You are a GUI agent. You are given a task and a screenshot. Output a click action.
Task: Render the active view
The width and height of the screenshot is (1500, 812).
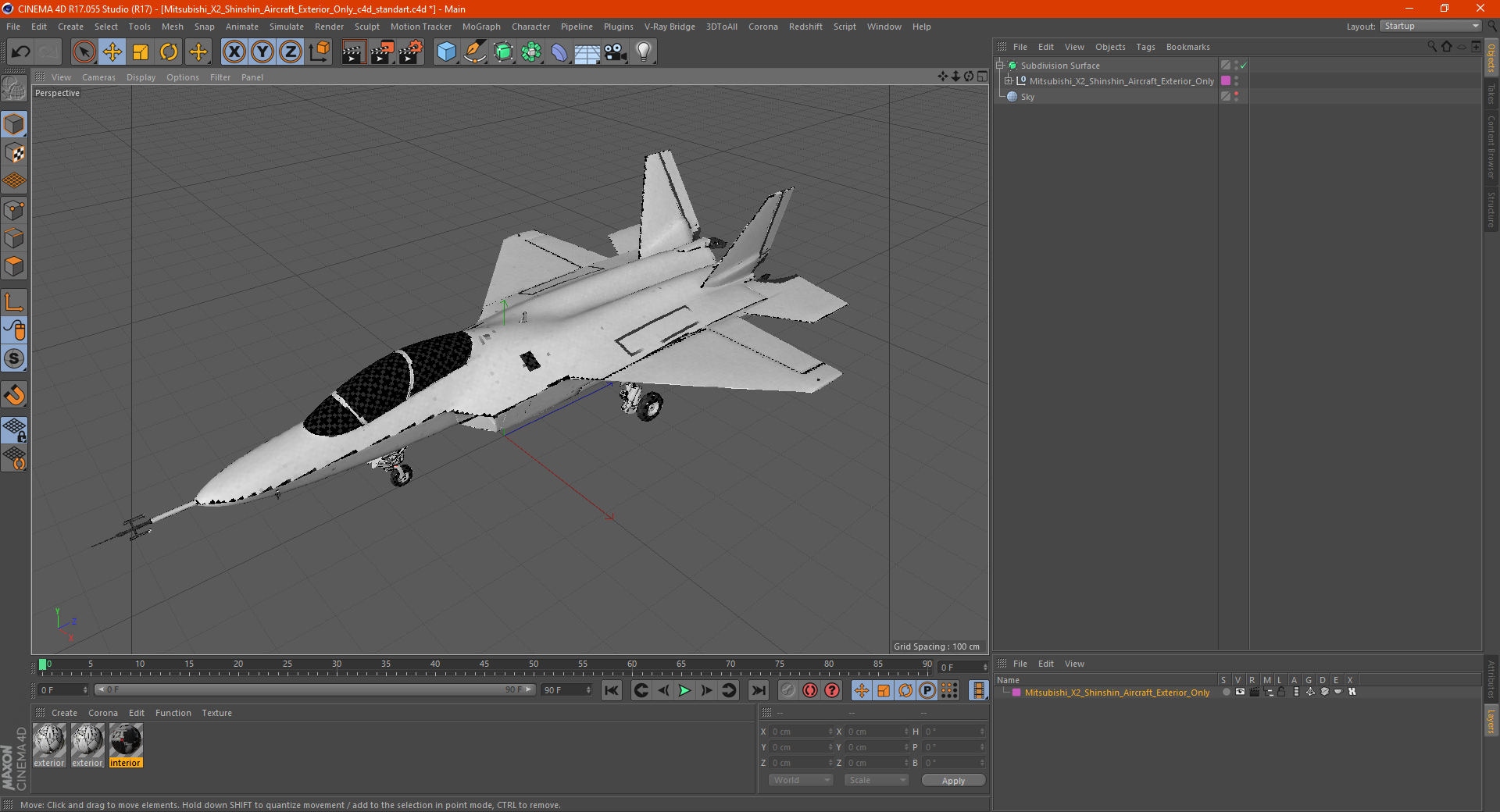[x=353, y=52]
